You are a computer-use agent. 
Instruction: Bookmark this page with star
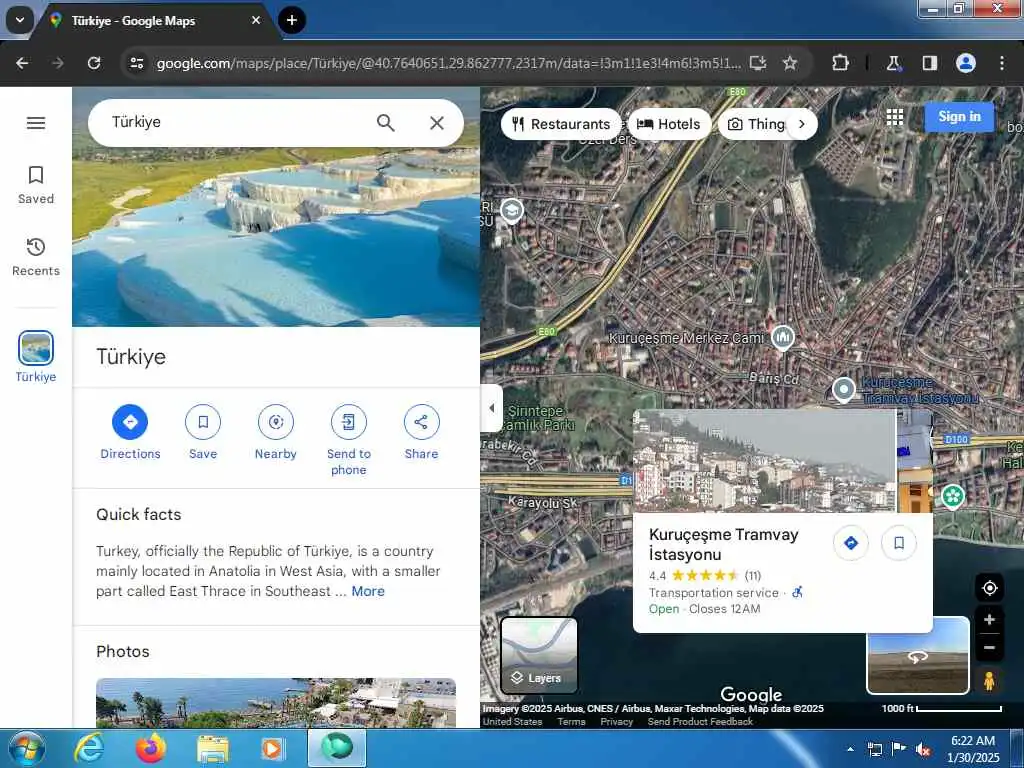790,63
